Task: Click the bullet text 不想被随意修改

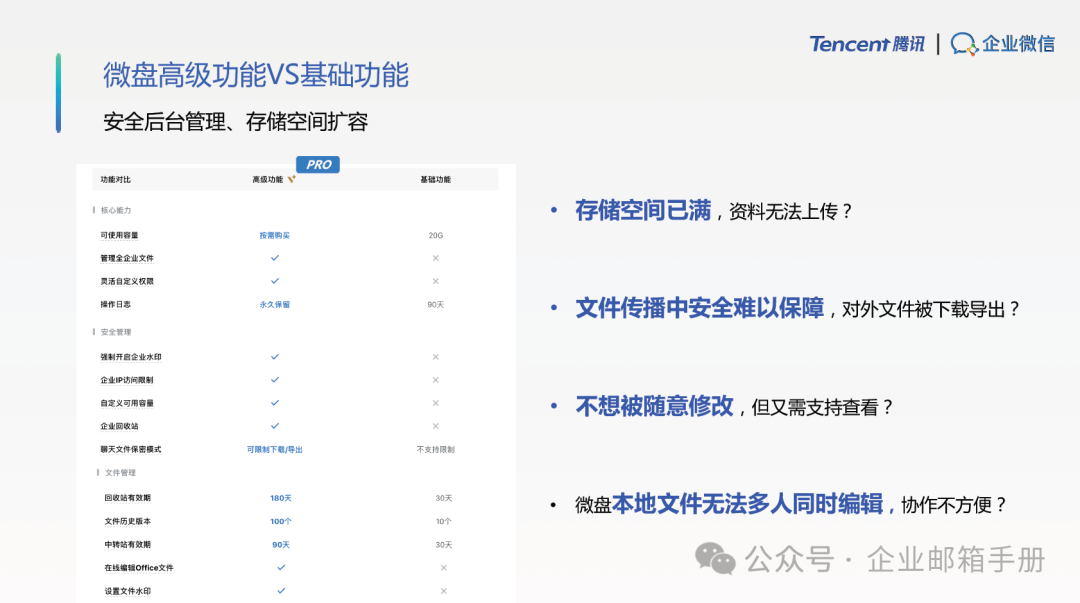Action: click(x=654, y=406)
